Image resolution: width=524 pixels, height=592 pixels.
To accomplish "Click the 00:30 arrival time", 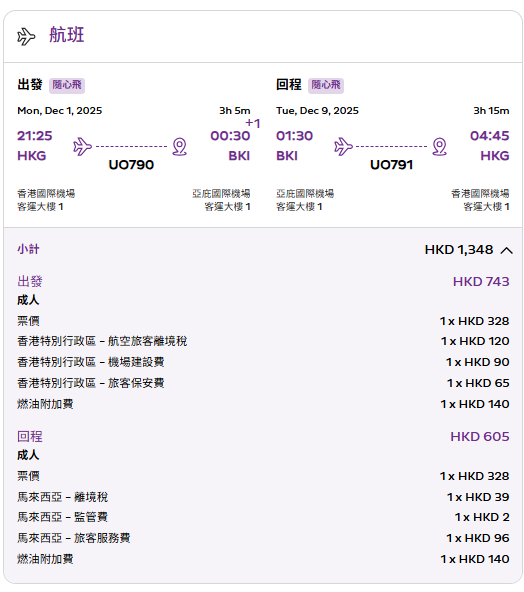I will (x=230, y=136).
